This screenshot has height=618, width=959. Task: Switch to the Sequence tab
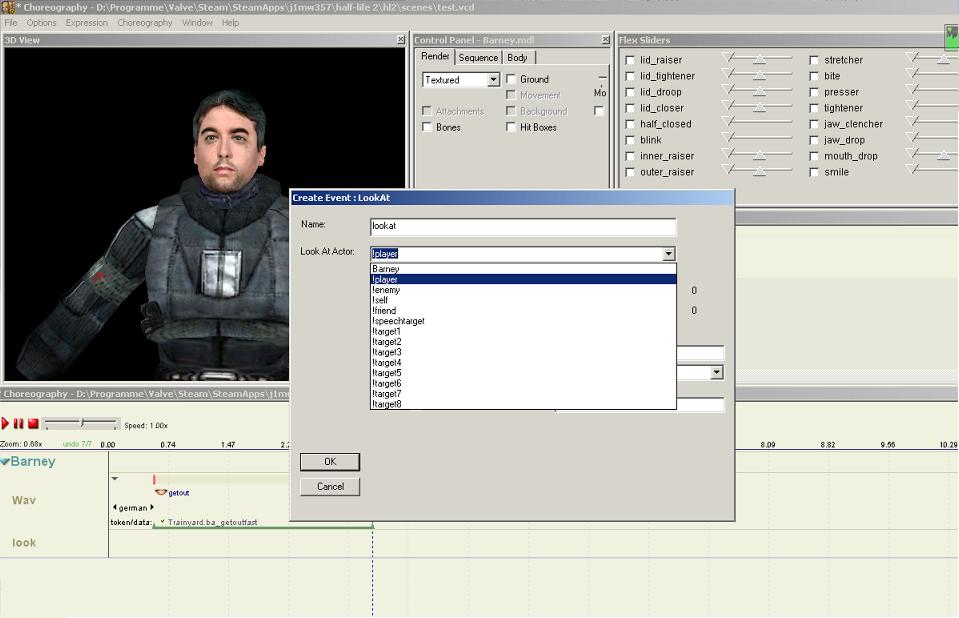tap(478, 58)
